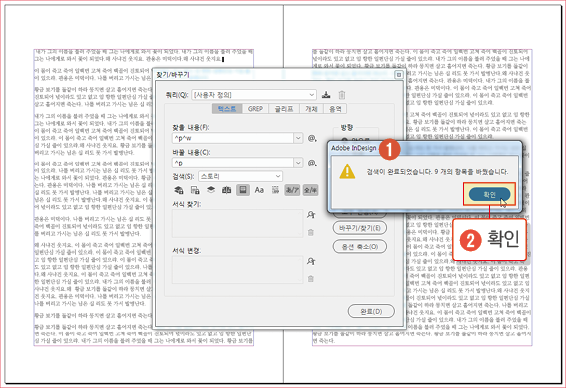Click the 완료(D) button

(x=371, y=311)
